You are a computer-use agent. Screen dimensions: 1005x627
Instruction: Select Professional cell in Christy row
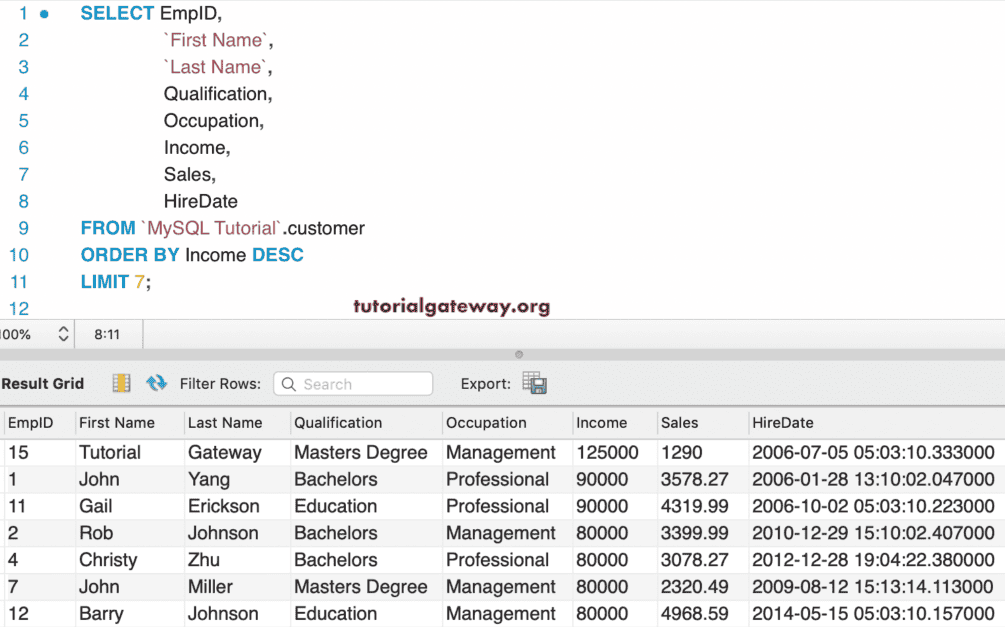pyautogui.click(x=497, y=560)
